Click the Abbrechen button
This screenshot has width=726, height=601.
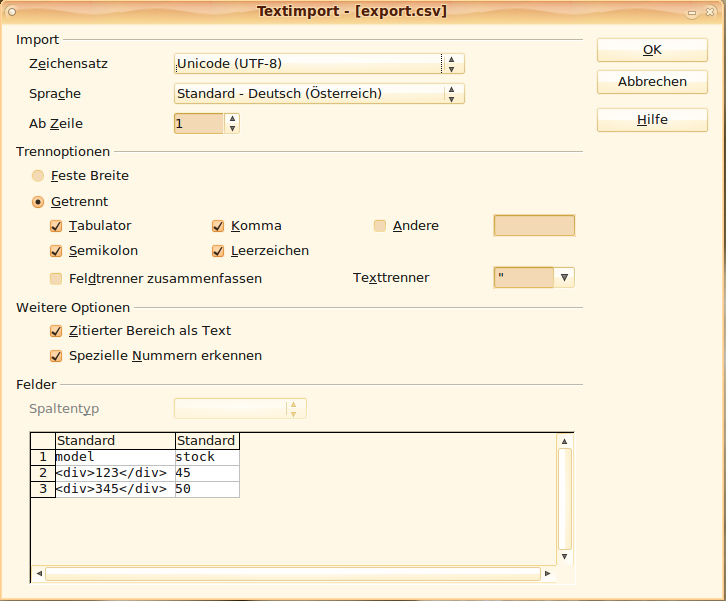coord(652,82)
